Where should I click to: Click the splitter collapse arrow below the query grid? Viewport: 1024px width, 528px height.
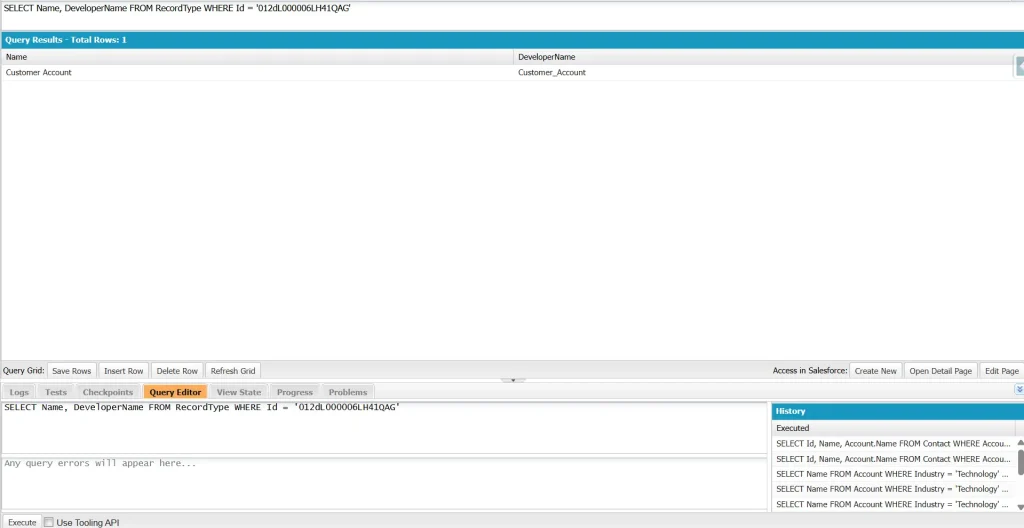(x=513, y=380)
